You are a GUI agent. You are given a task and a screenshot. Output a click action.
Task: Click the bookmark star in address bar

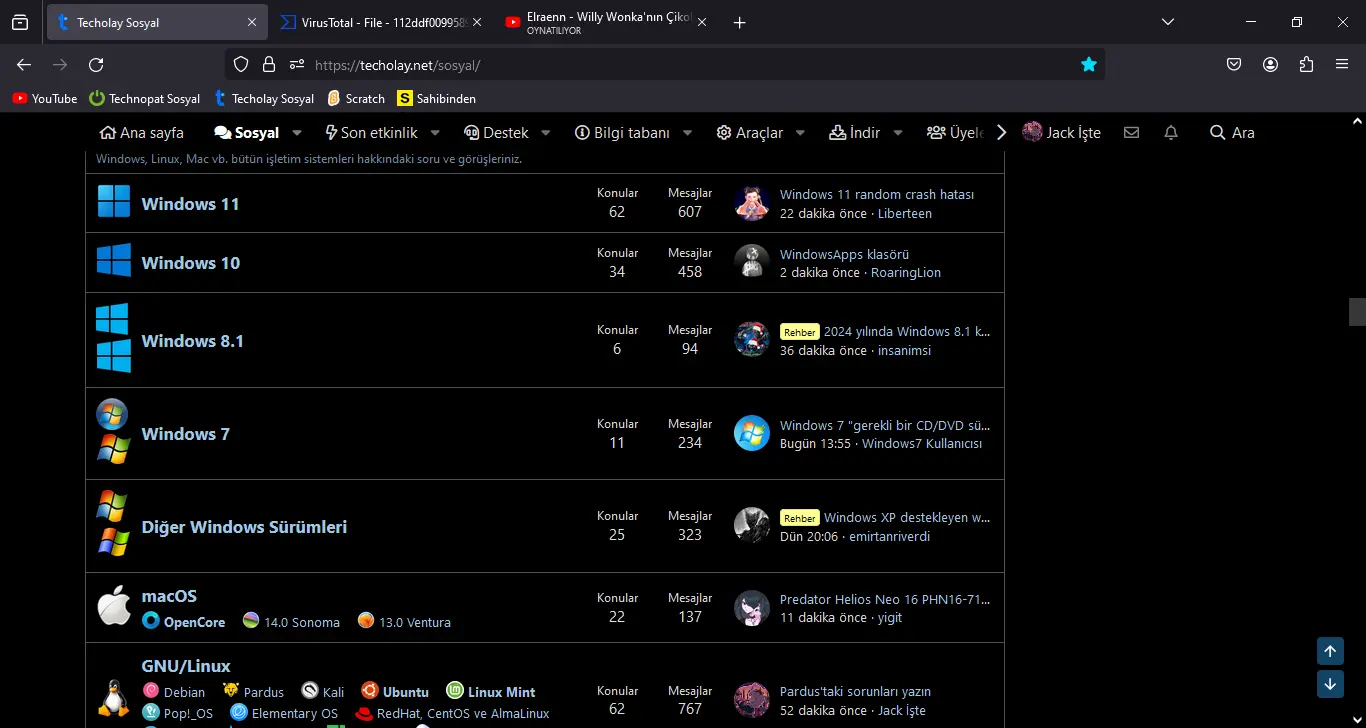[1089, 65]
